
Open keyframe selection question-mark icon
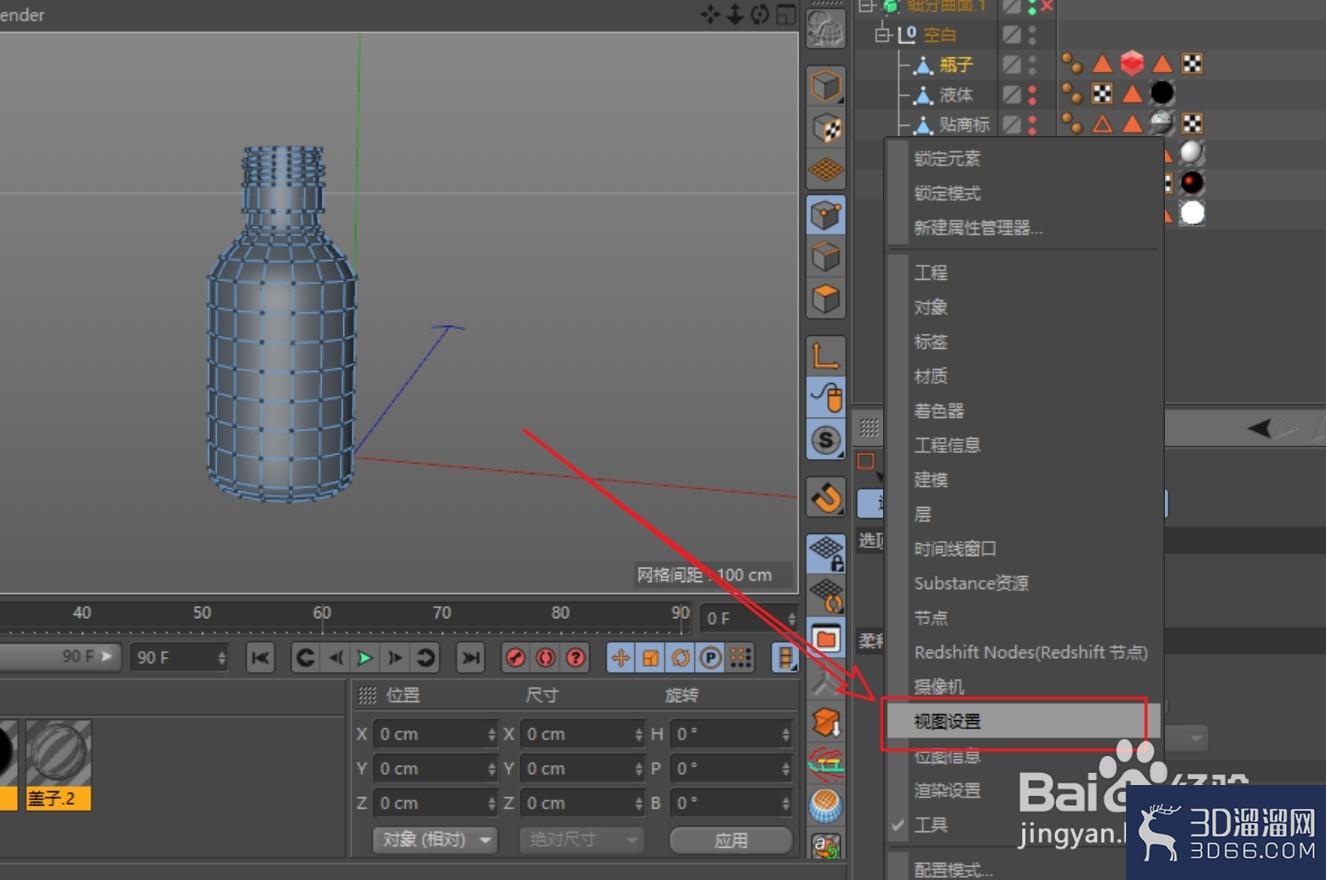click(x=576, y=657)
